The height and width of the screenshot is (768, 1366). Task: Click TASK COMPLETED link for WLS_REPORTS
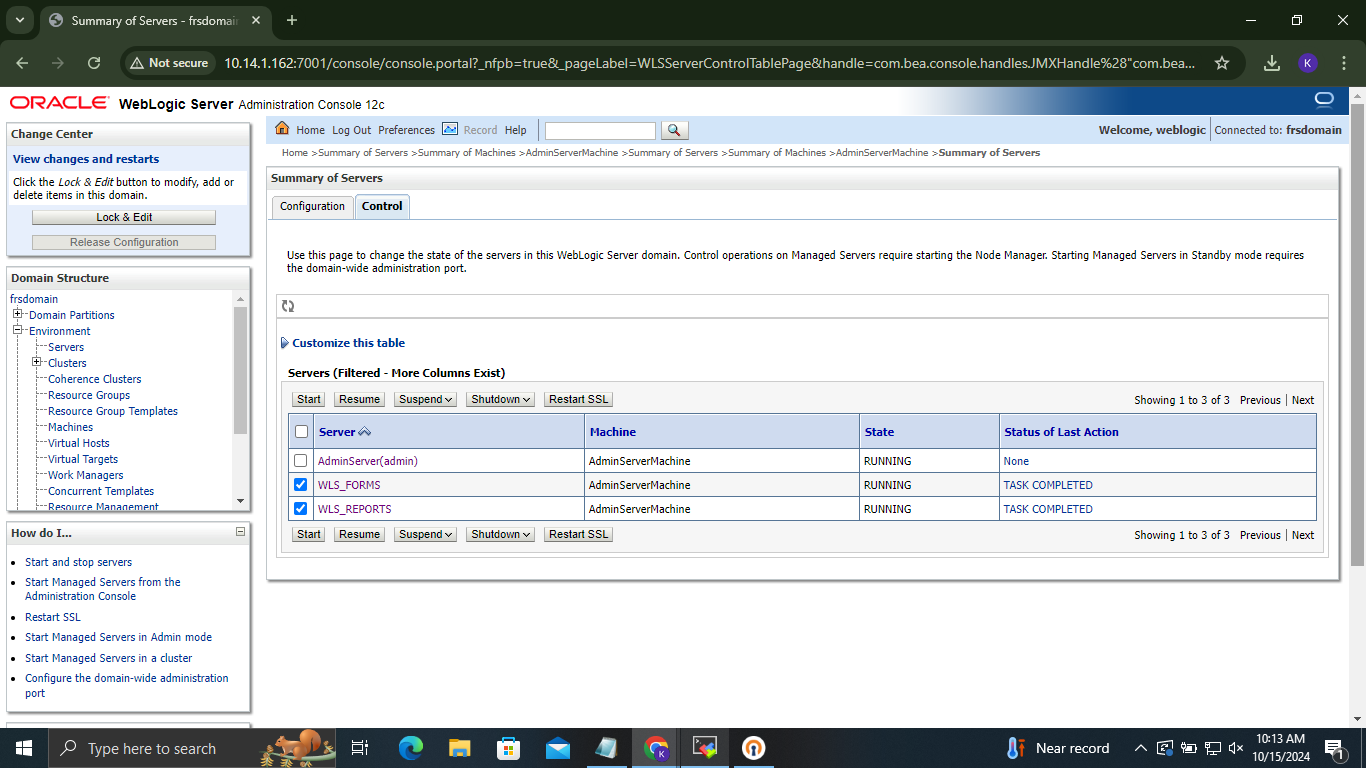tap(1048, 509)
